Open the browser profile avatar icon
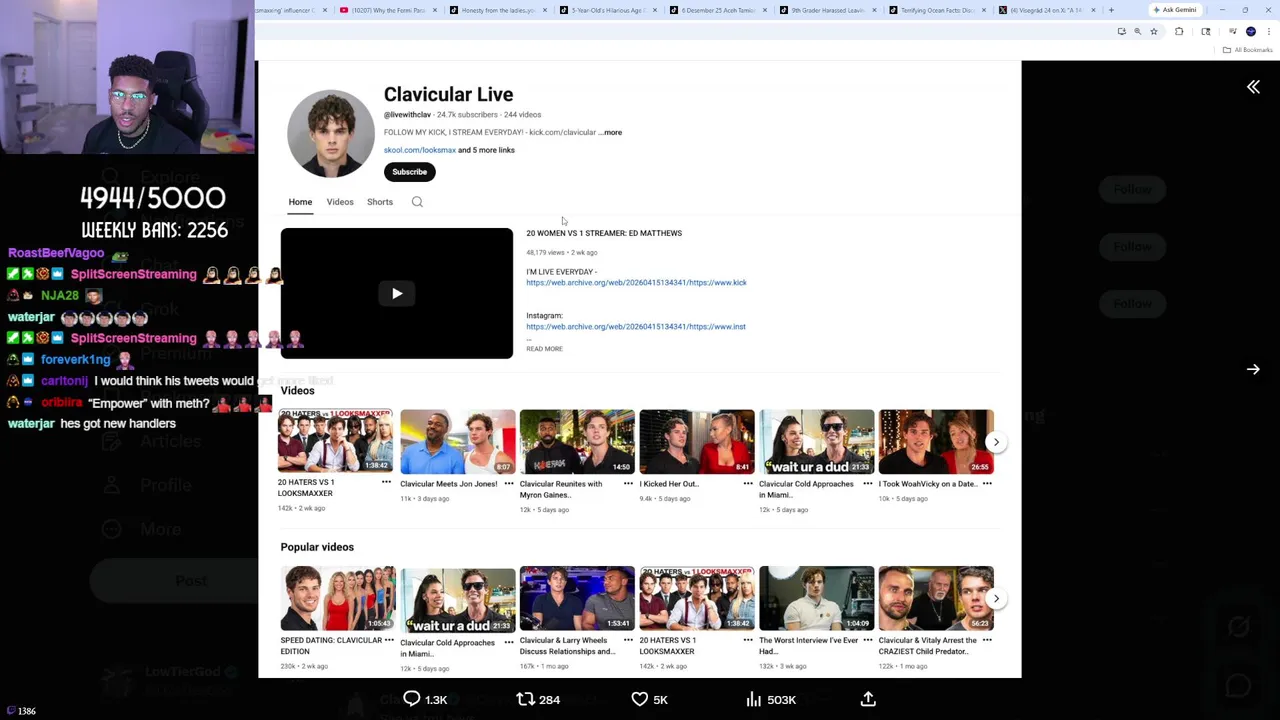 click(1250, 32)
